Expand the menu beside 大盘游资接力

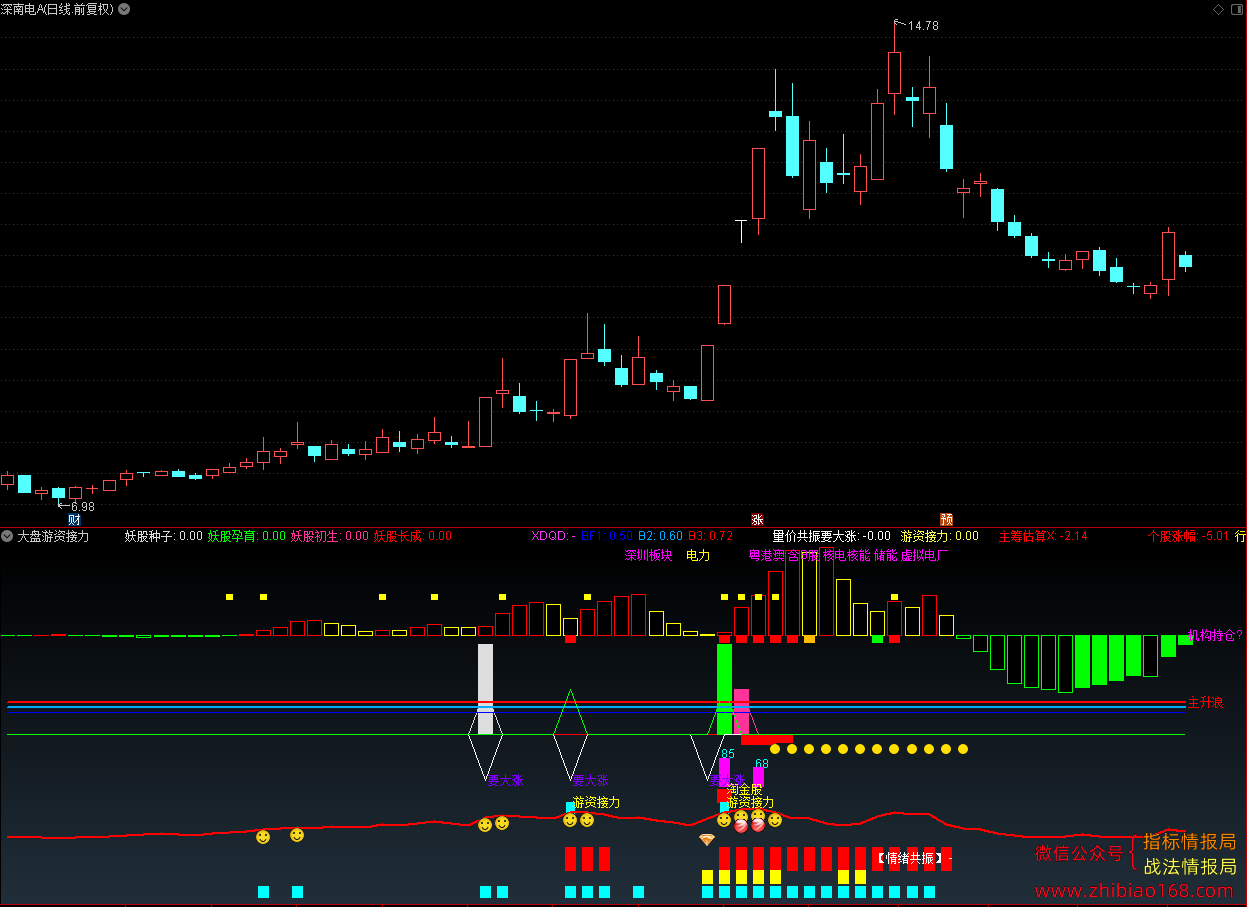7,536
